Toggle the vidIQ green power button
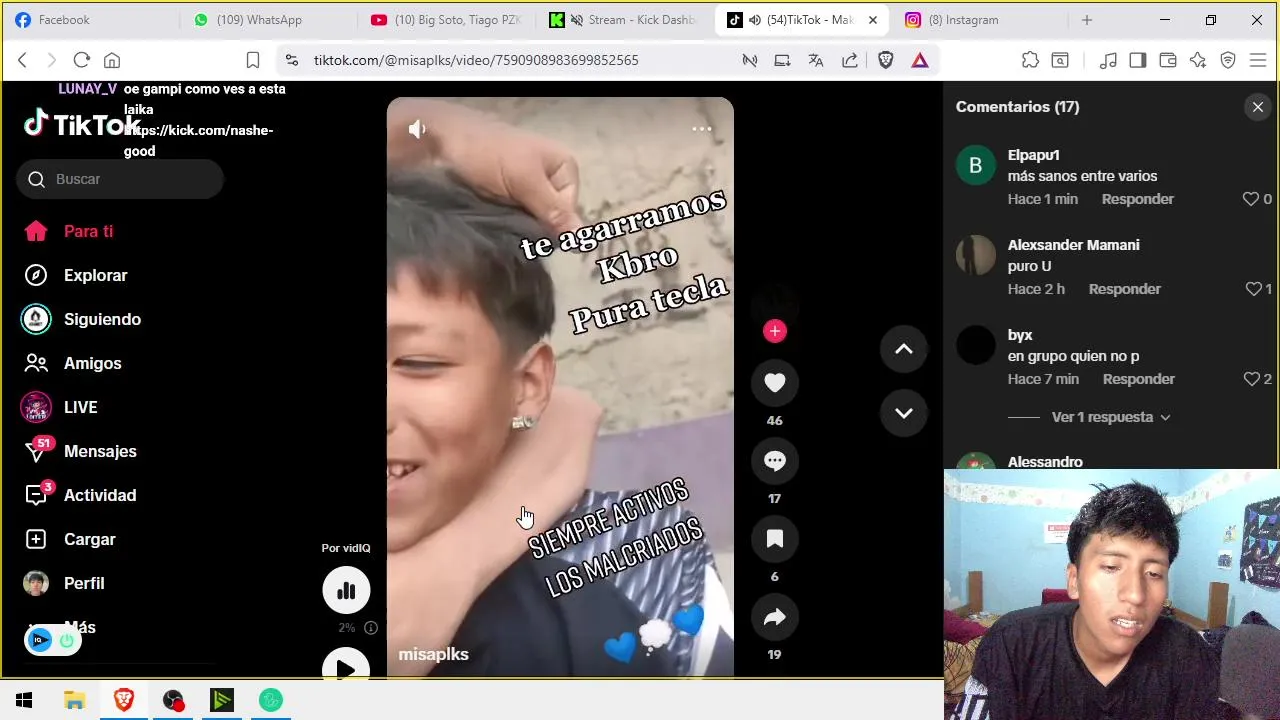Screen dimensions: 1280x720 [x=67, y=641]
